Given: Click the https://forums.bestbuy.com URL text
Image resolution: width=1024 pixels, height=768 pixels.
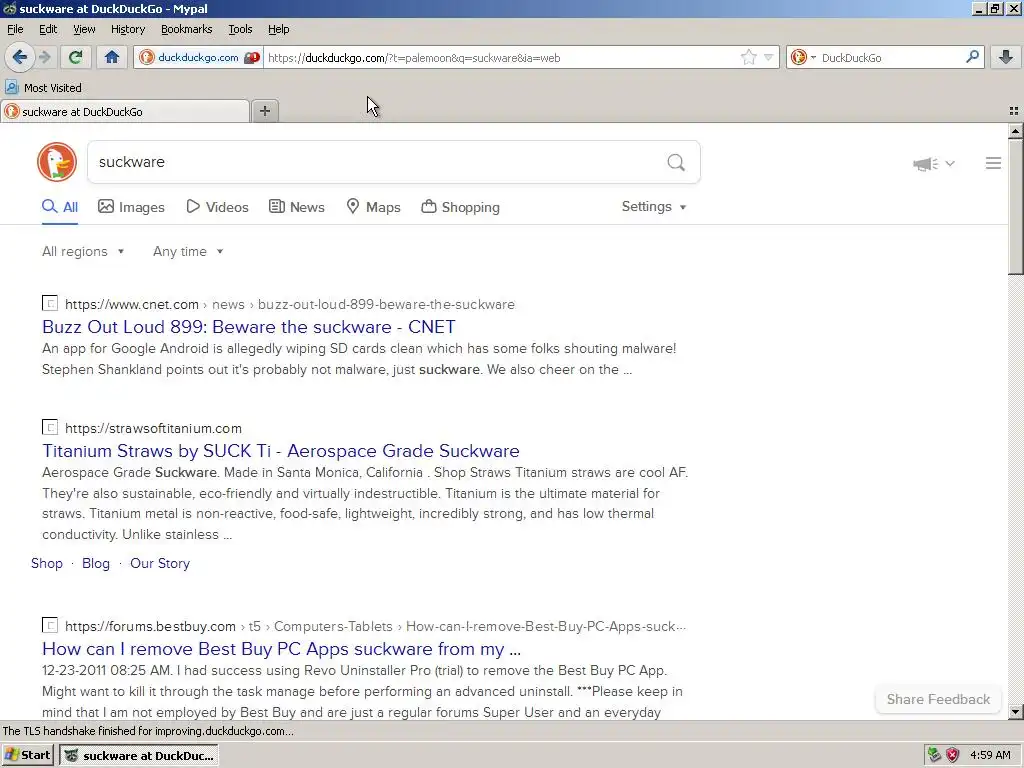Looking at the screenshot, I should [x=150, y=626].
